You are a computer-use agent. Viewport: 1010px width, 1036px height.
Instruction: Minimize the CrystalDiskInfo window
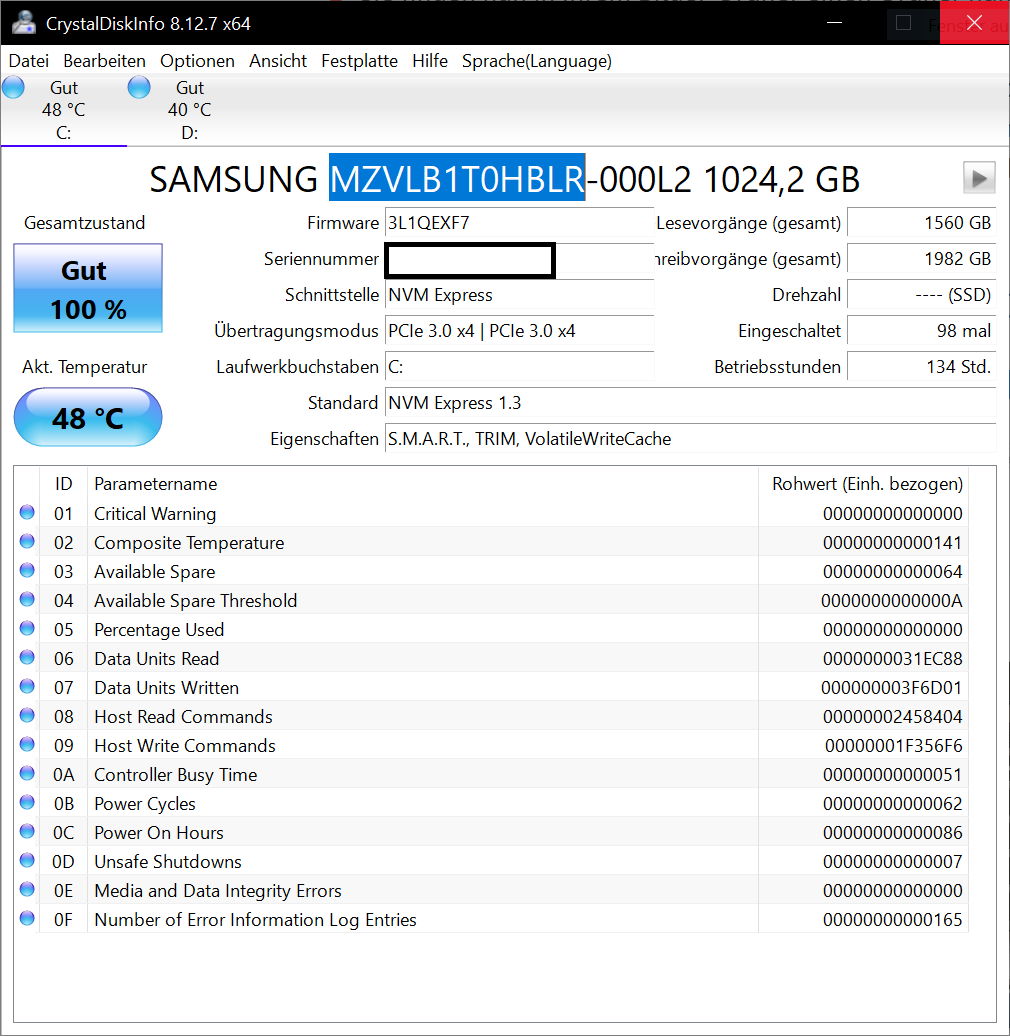pyautogui.click(x=834, y=22)
